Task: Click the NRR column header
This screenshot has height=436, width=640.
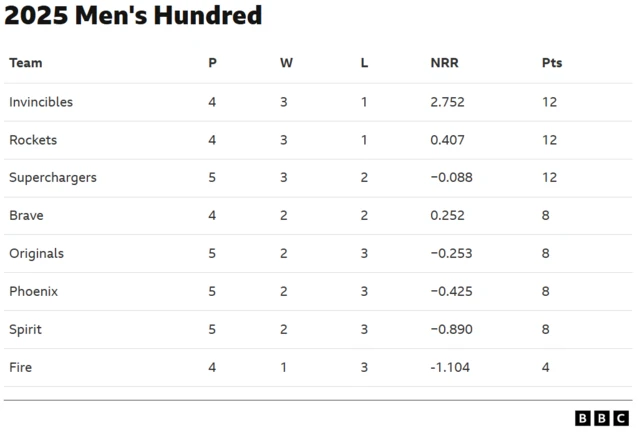Action: coord(444,63)
